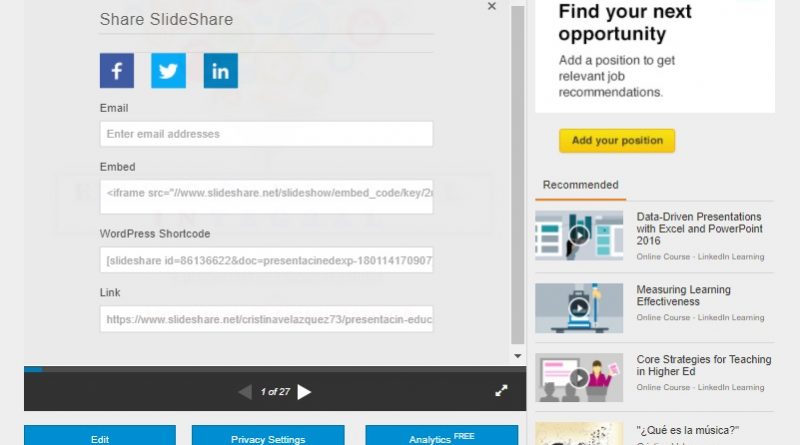Image resolution: width=800 pixels, height=445 pixels.
Task: Play the Data-Driven Presentations course thumbnail
Action: [x=579, y=235]
